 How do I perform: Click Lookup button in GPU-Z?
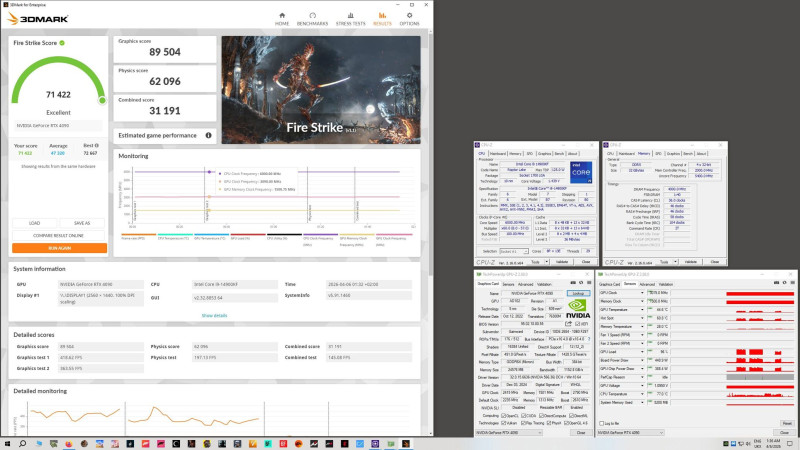(x=579, y=293)
